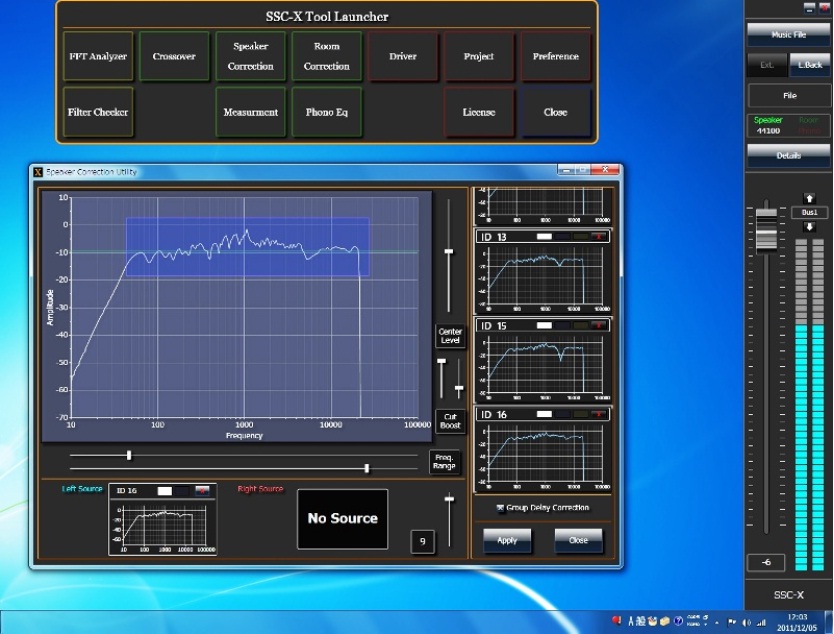Open the Room Correction tool
The width and height of the screenshot is (834, 634).
tap(327, 57)
